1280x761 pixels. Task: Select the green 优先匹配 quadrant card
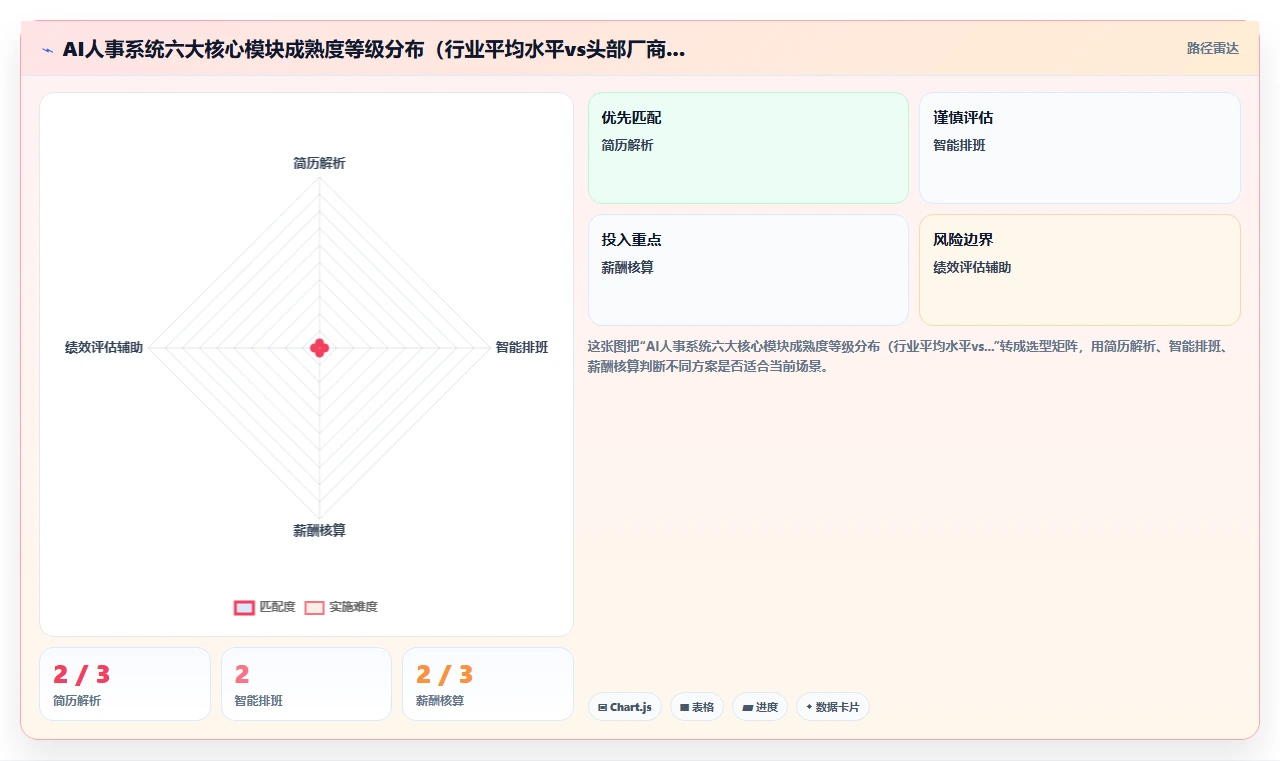(x=748, y=148)
